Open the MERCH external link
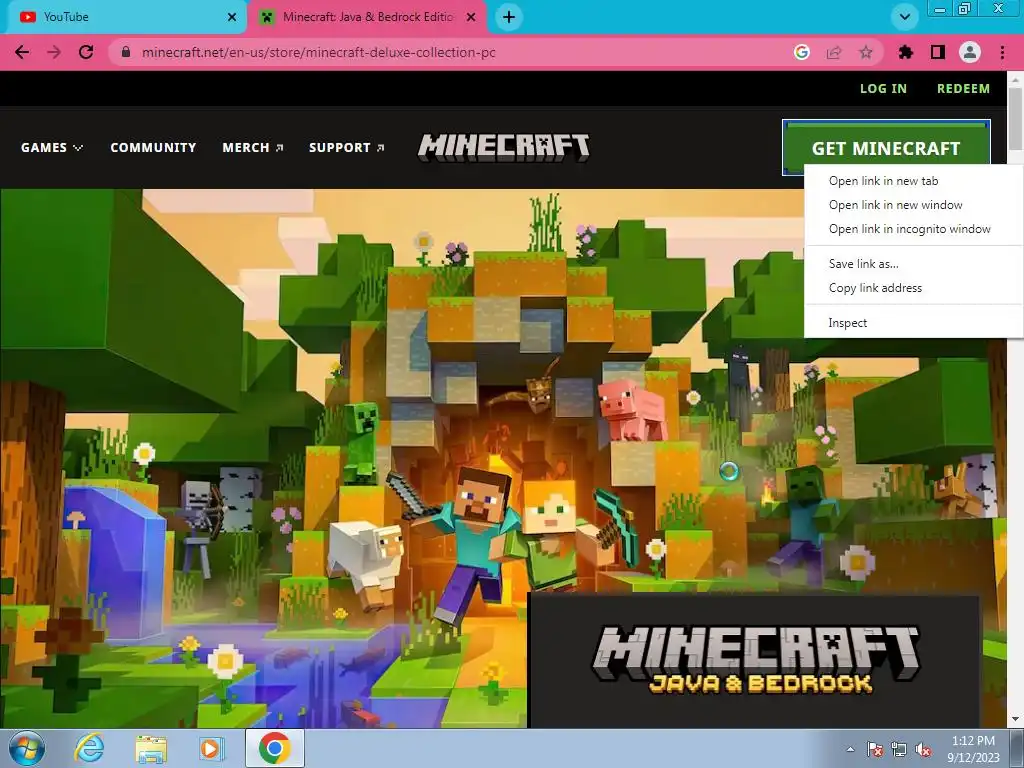 [x=253, y=148]
